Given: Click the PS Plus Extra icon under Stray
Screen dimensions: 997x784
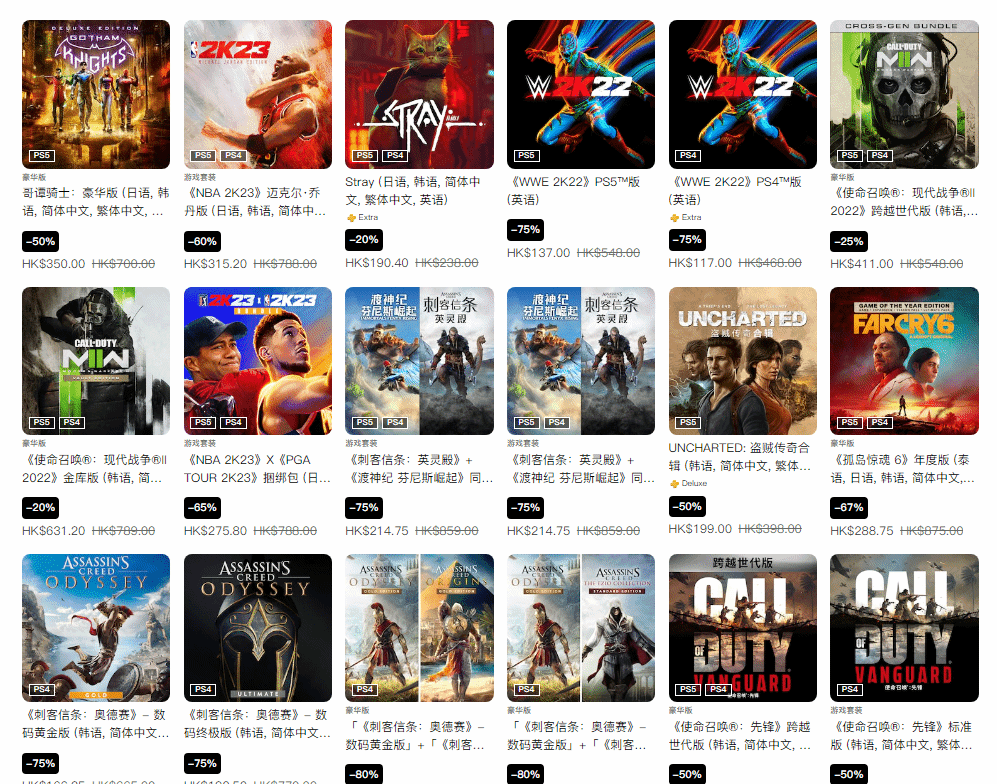Looking at the screenshot, I should point(351,217).
